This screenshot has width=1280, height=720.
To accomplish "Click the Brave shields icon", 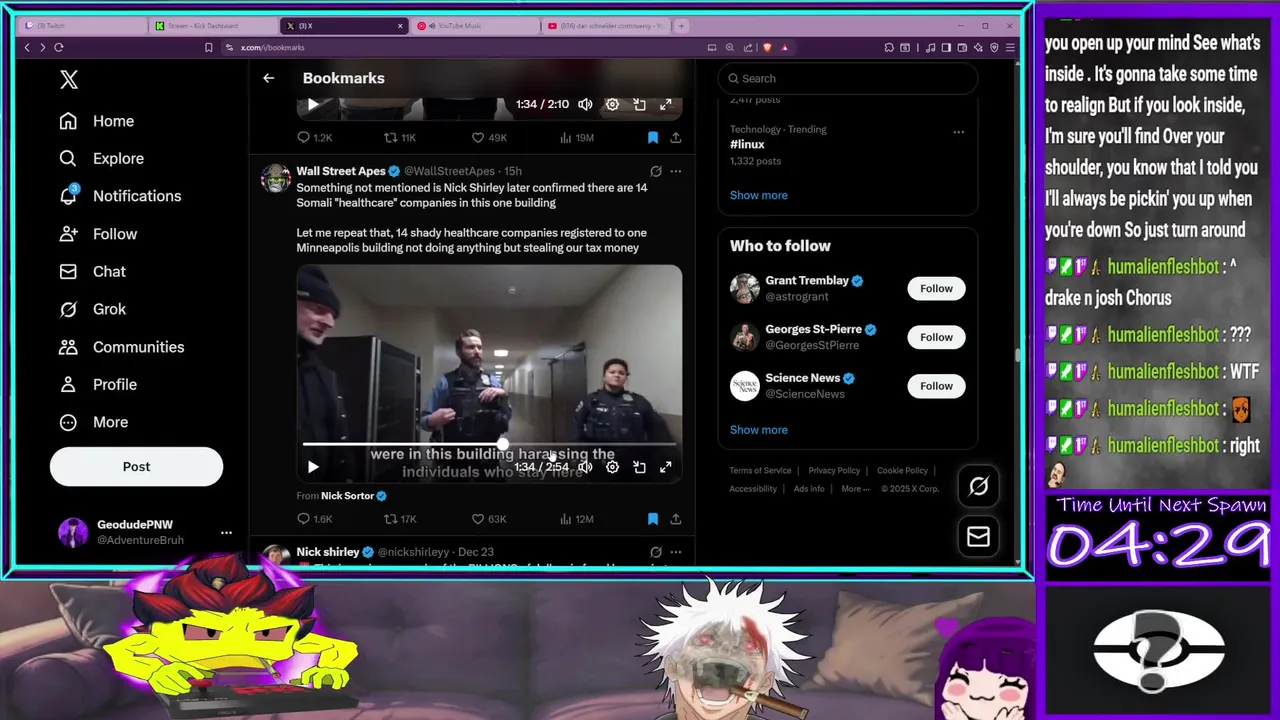I will pos(767,47).
